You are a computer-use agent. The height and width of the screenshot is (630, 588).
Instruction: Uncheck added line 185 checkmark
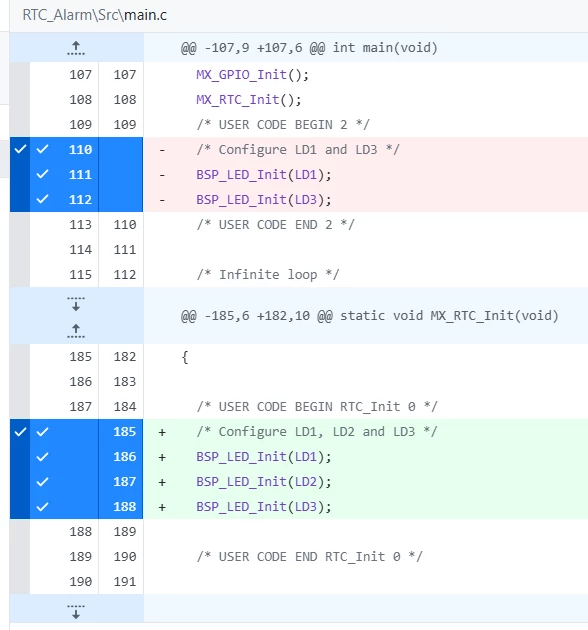coord(42,432)
